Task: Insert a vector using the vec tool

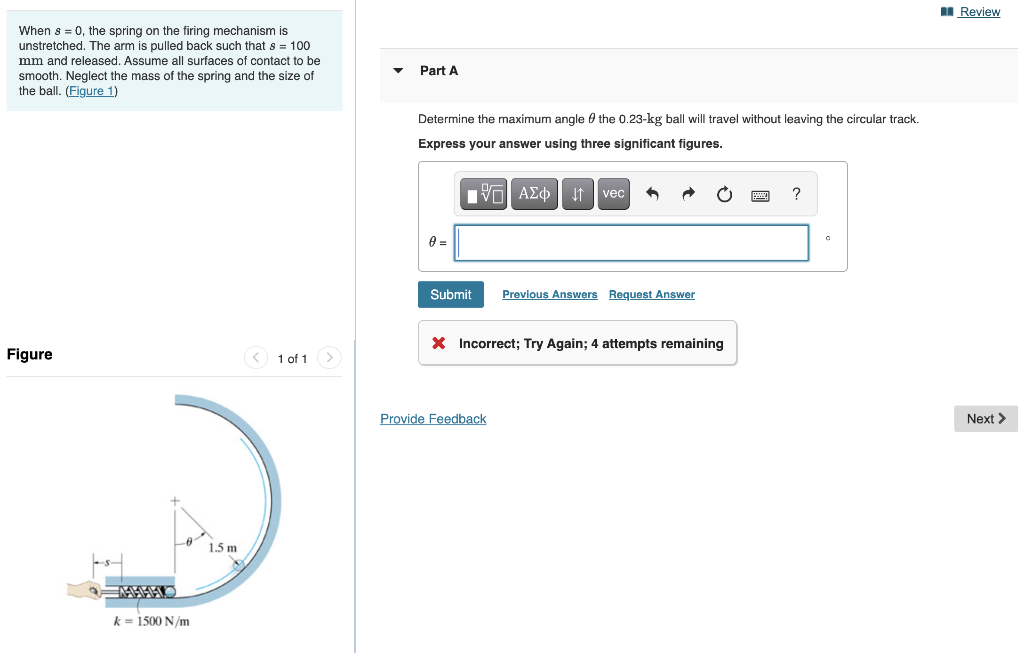Action: pos(613,193)
